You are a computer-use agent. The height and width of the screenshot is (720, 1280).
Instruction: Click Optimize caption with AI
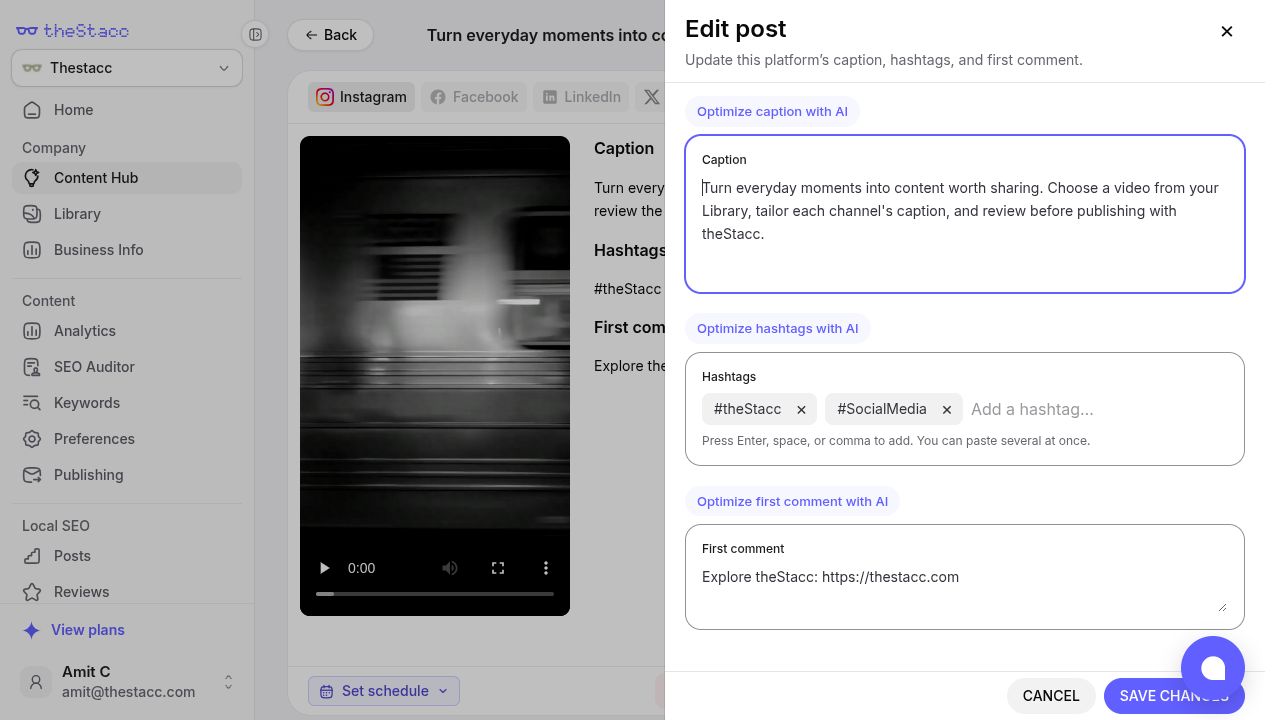pos(772,111)
